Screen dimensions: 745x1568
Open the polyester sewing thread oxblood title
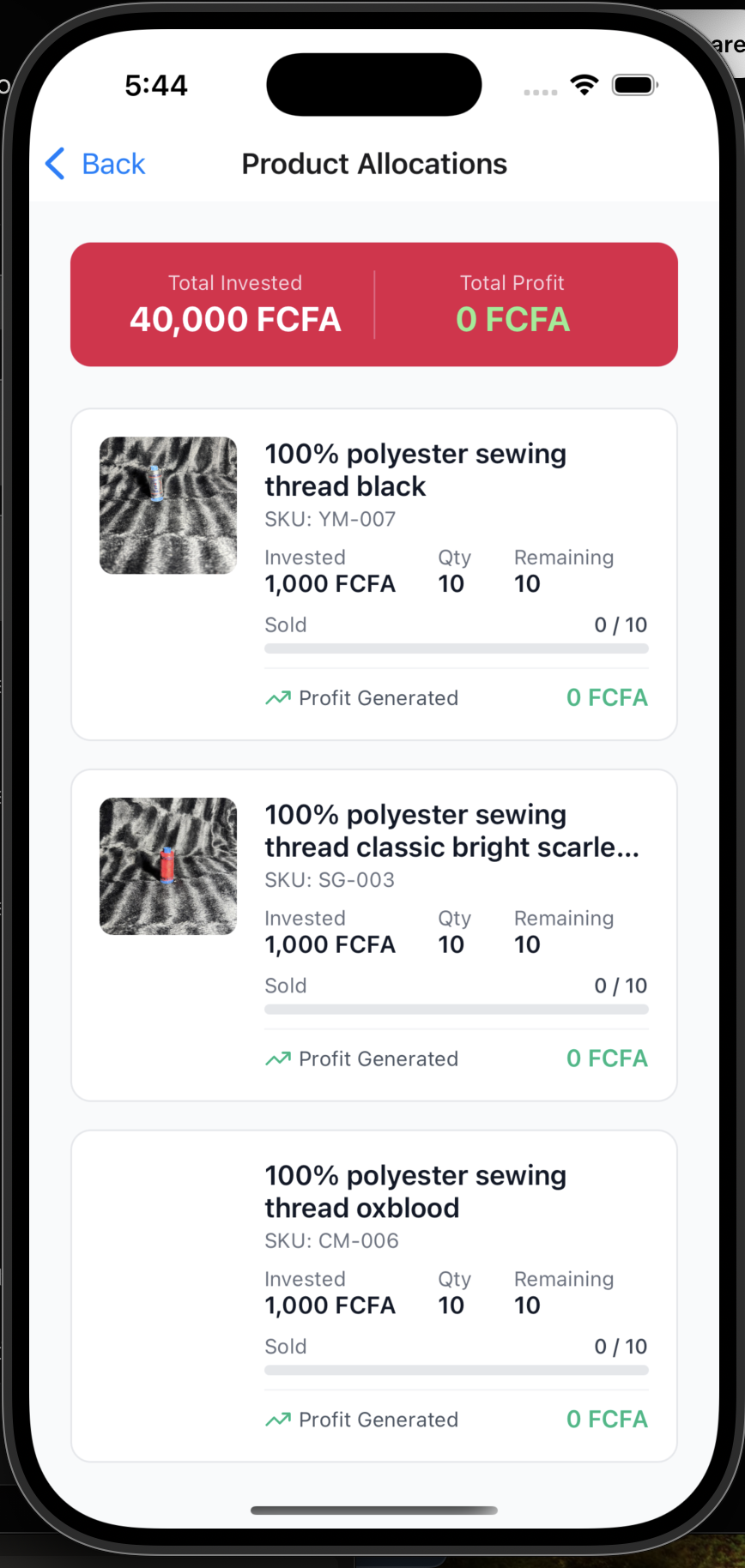pyautogui.click(x=415, y=1191)
